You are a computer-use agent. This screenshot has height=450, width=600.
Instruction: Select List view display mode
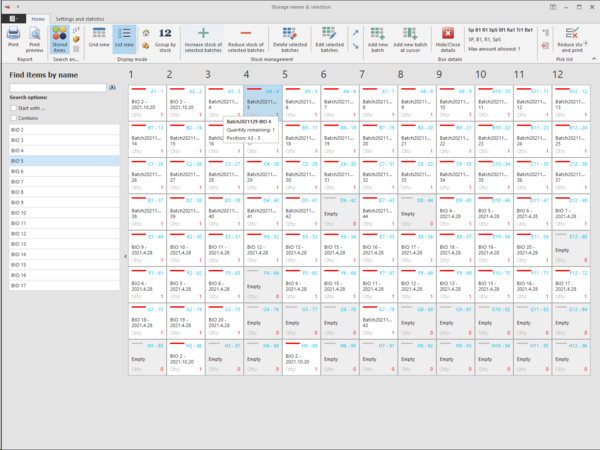coord(125,38)
